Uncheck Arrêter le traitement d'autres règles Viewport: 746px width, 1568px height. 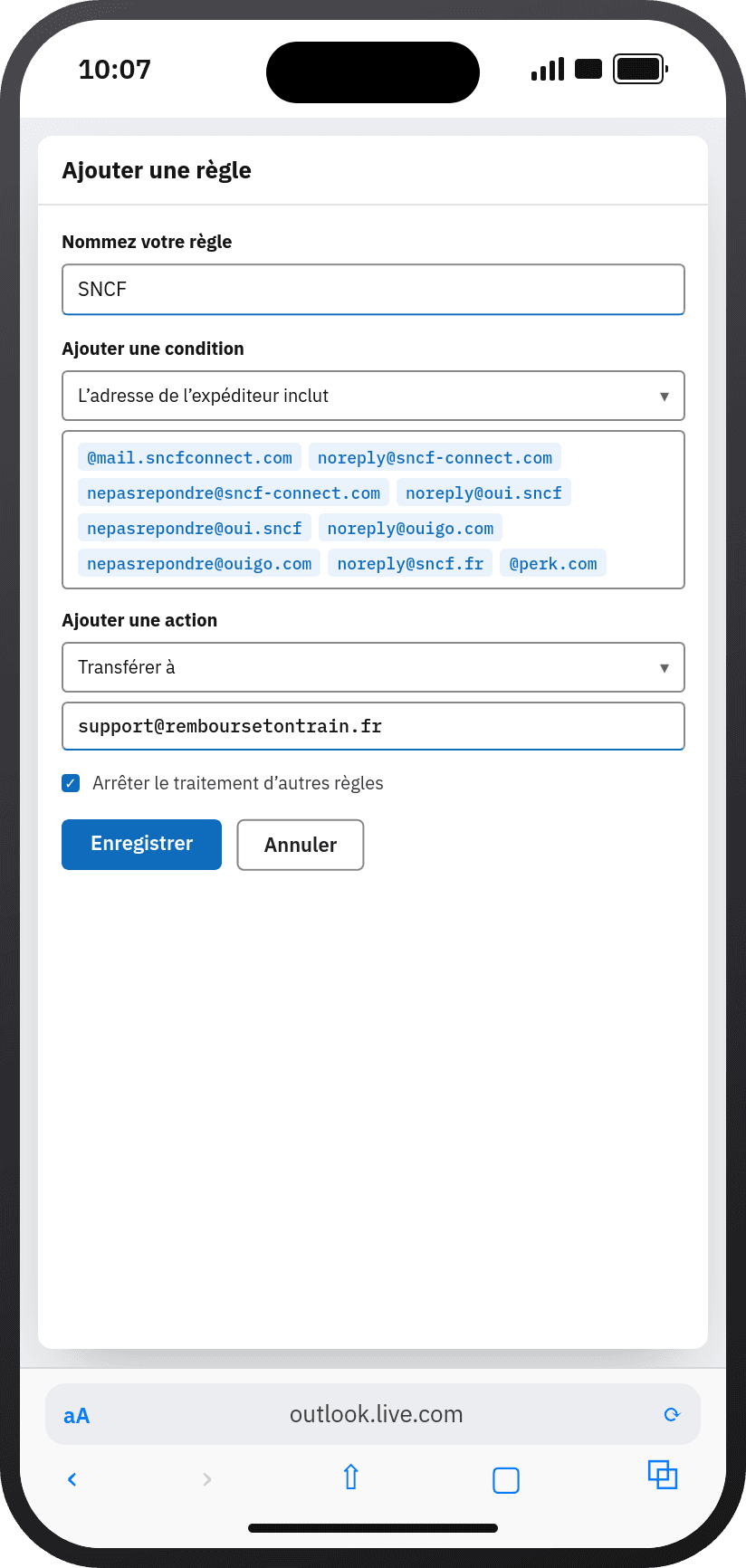tap(71, 783)
